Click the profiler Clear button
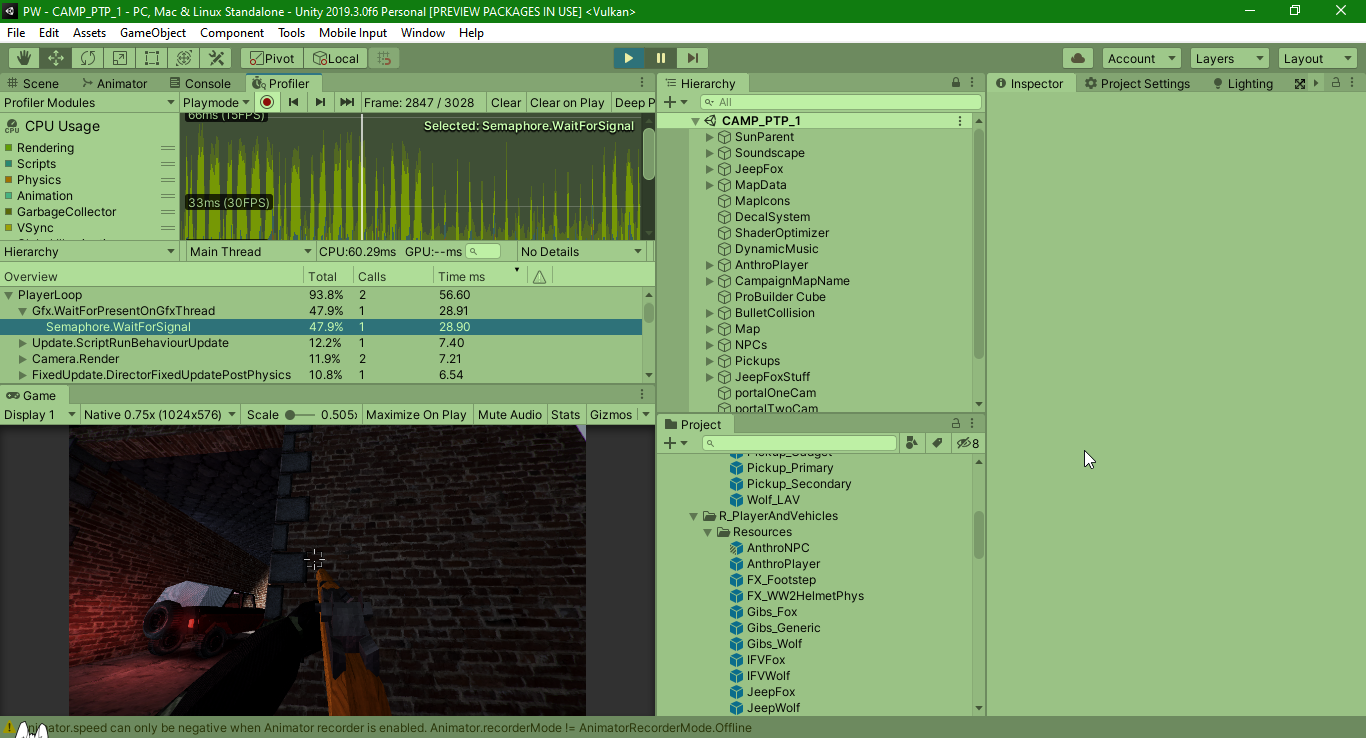The image size is (1366, 738). point(506,102)
